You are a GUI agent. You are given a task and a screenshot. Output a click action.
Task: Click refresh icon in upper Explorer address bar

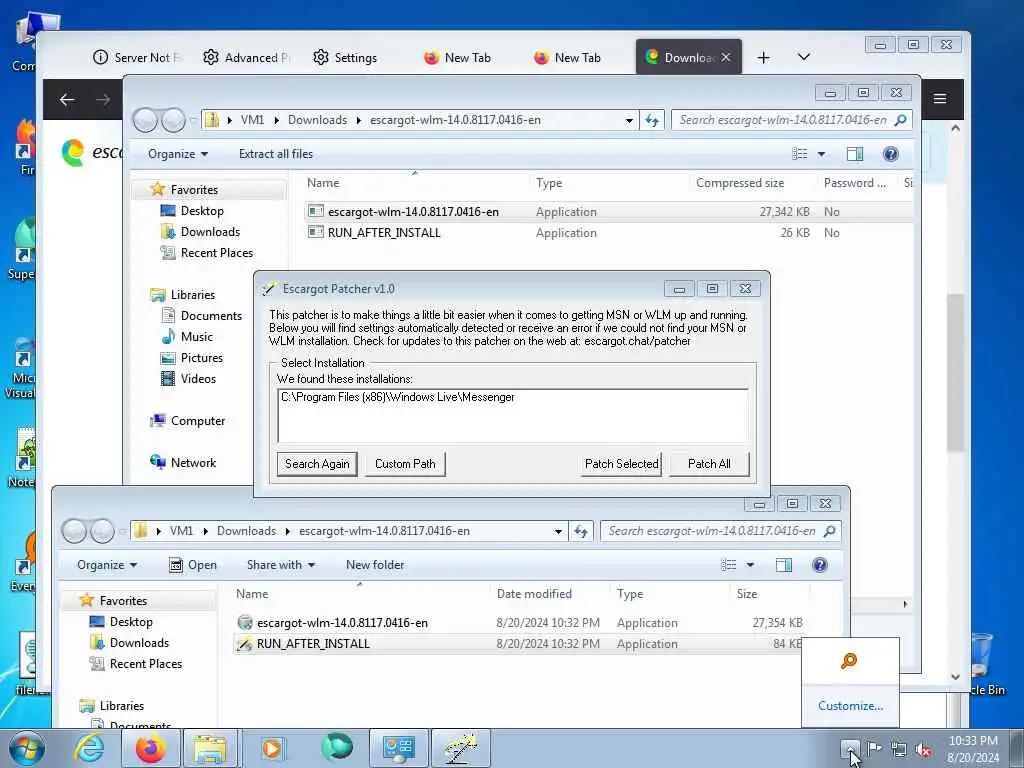(652, 120)
